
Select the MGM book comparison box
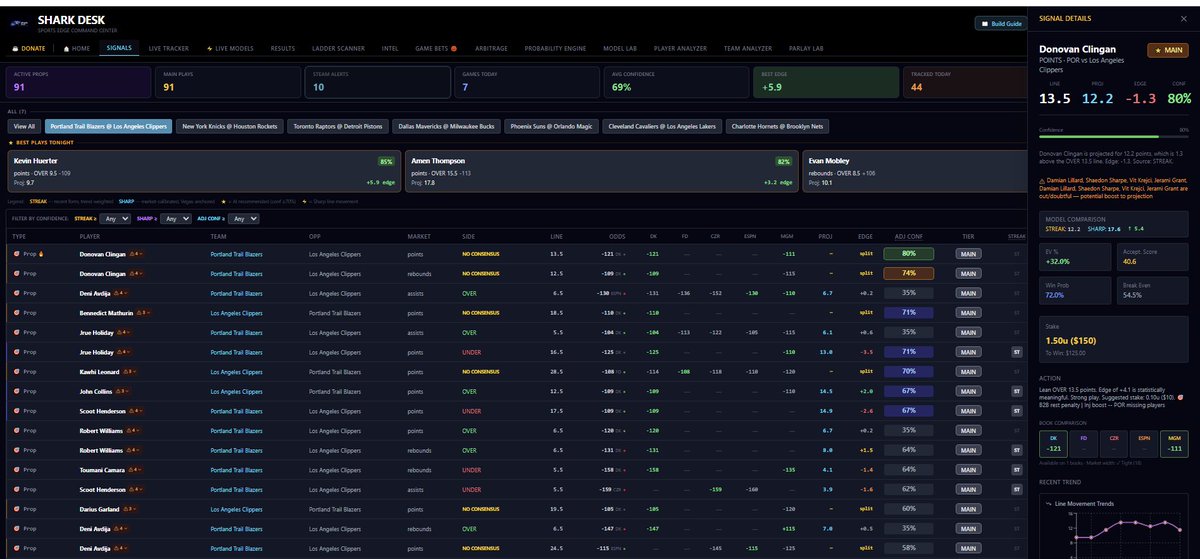(x=1175, y=443)
